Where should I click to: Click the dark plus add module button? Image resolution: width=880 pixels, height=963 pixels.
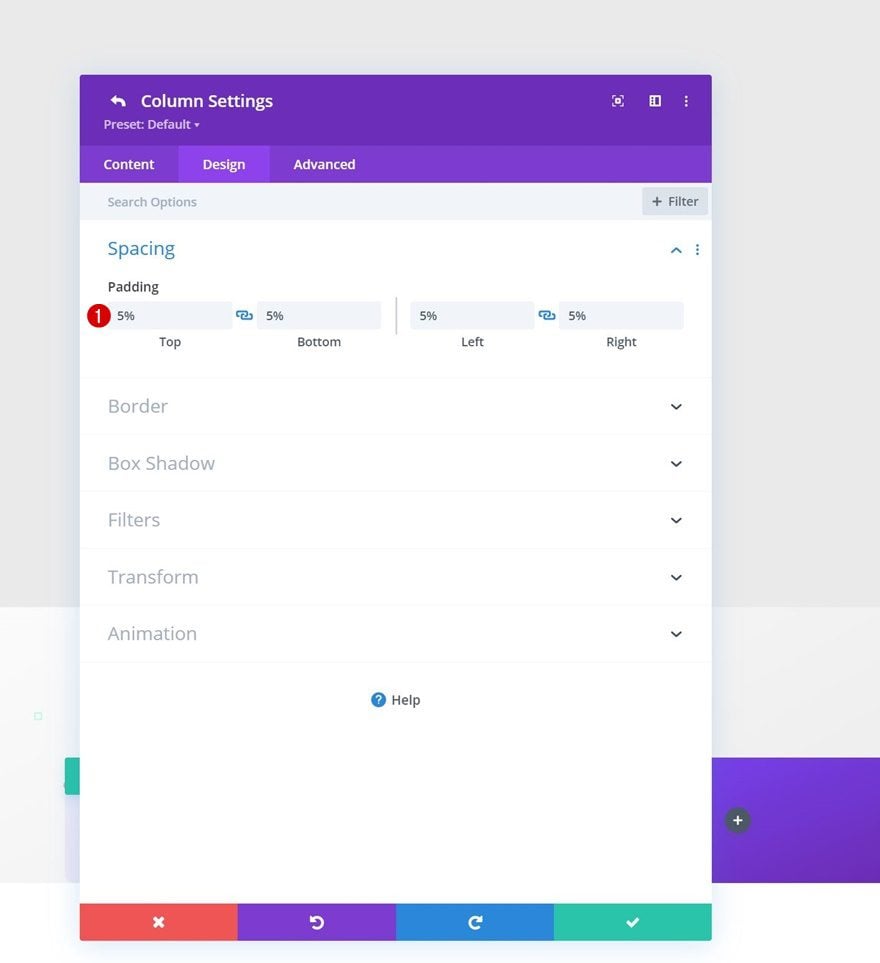[x=738, y=821]
